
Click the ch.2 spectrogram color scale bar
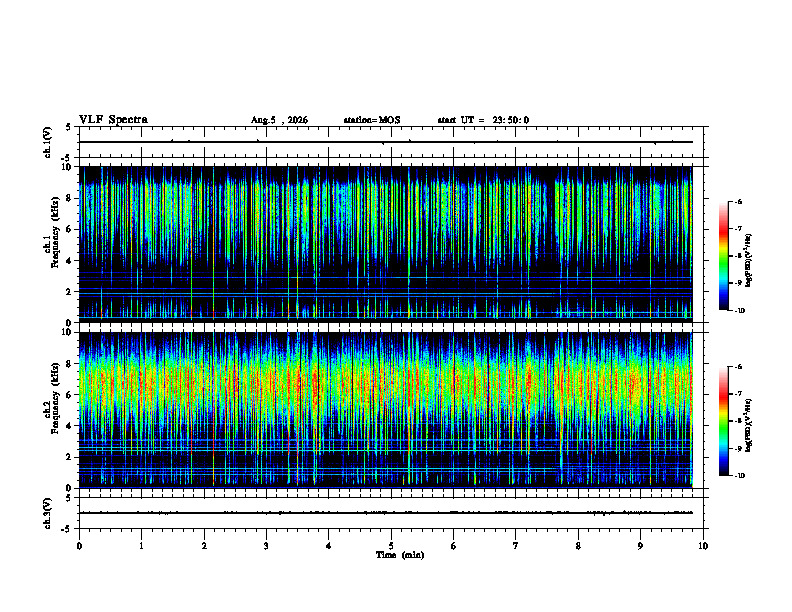(723, 421)
